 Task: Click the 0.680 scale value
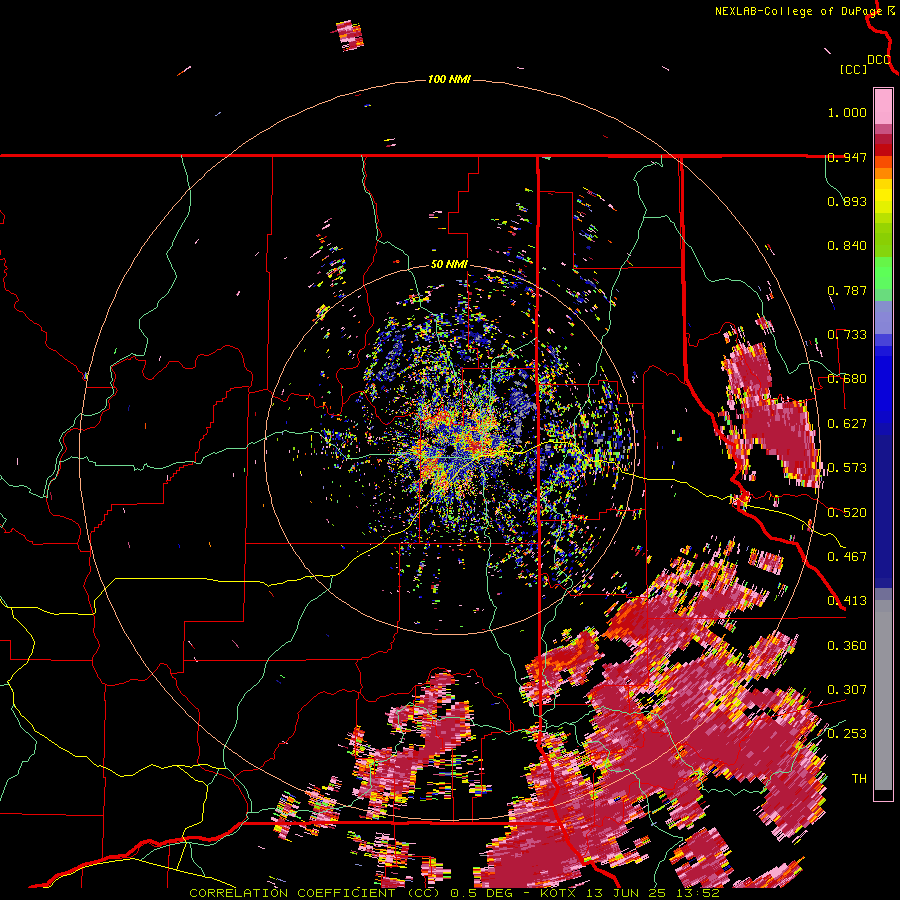(x=847, y=379)
